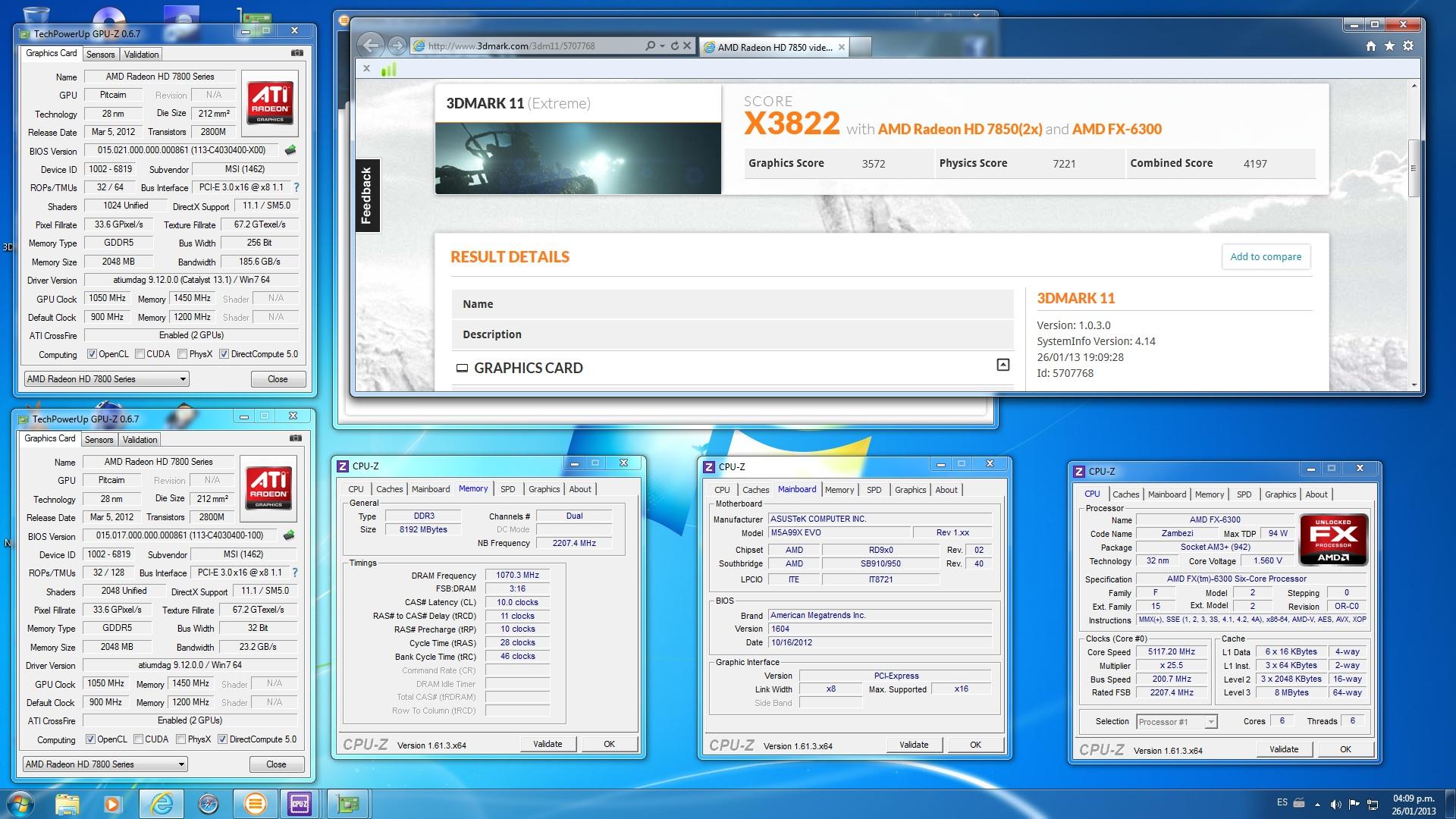Open Internet Explorer from the taskbar

(162, 804)
